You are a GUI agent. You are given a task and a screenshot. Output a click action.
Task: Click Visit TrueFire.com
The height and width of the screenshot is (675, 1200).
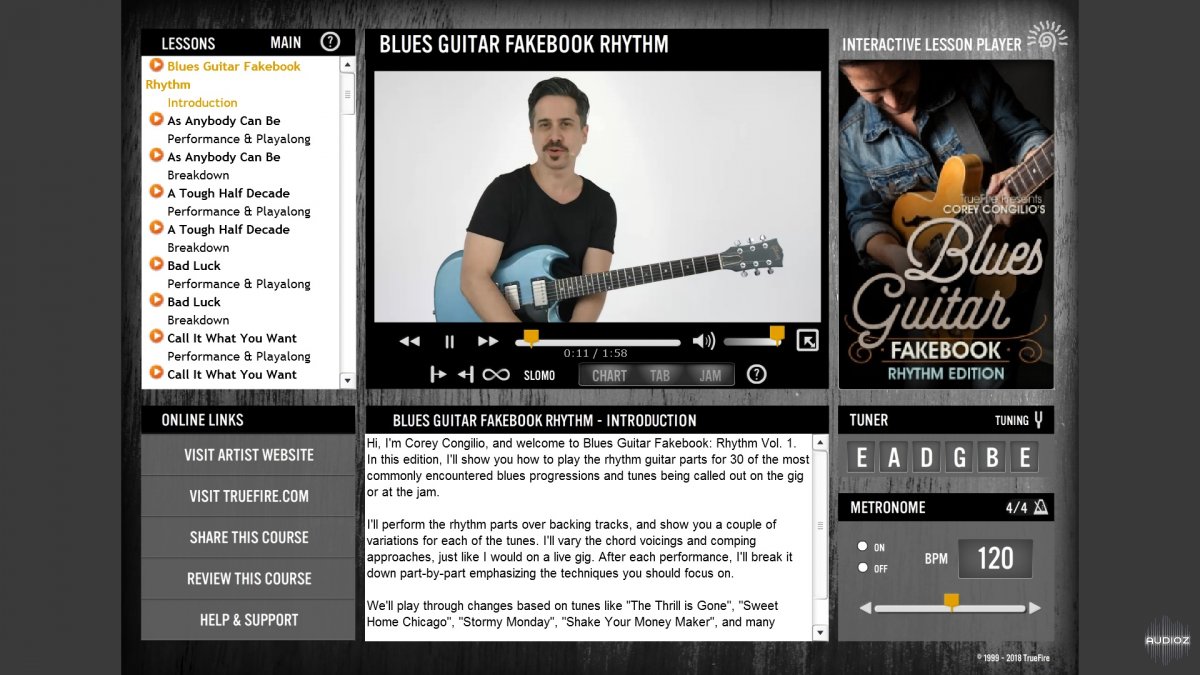tap(248, 496)
